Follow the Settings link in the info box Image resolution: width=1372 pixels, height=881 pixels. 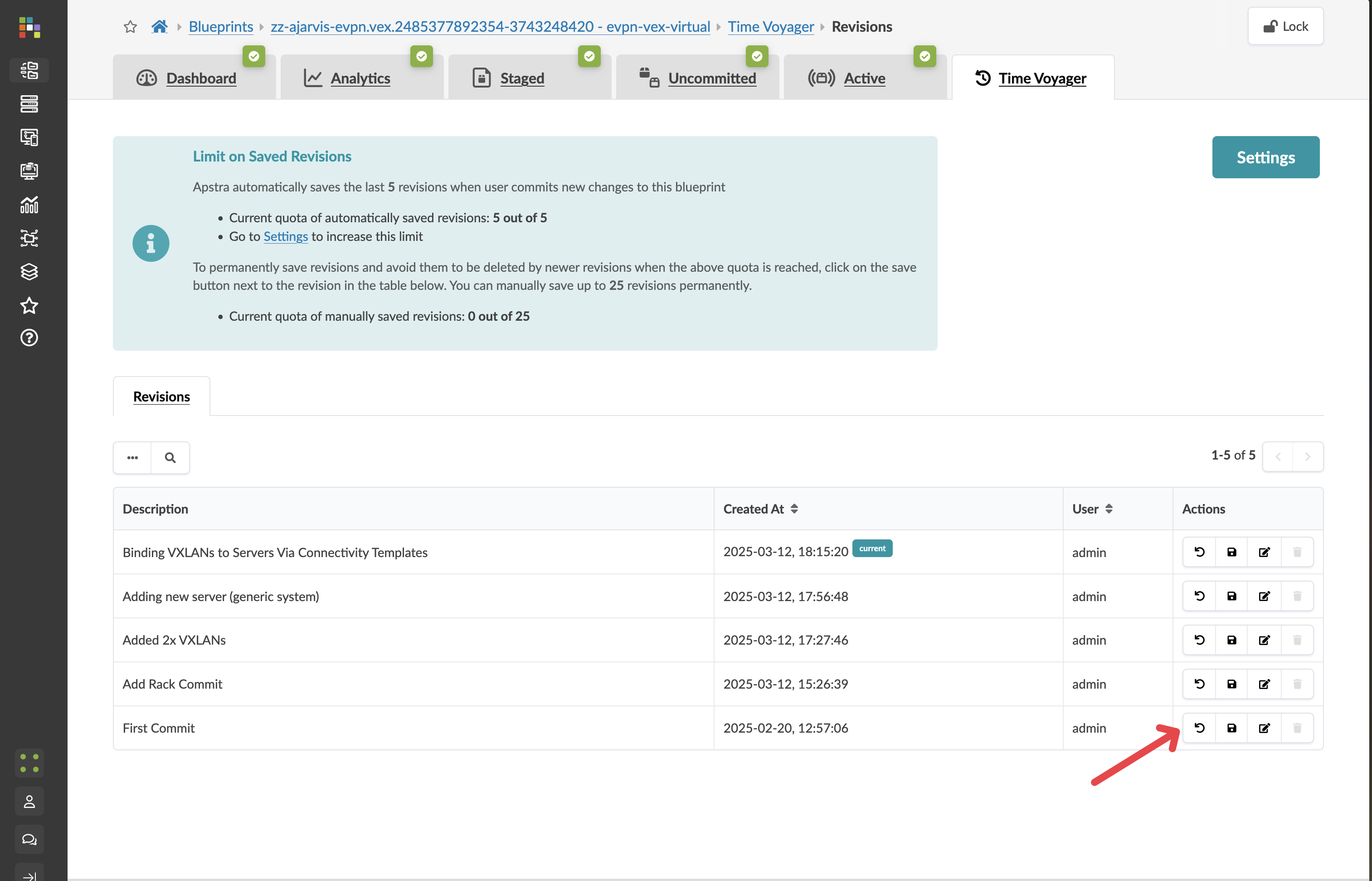285,236
